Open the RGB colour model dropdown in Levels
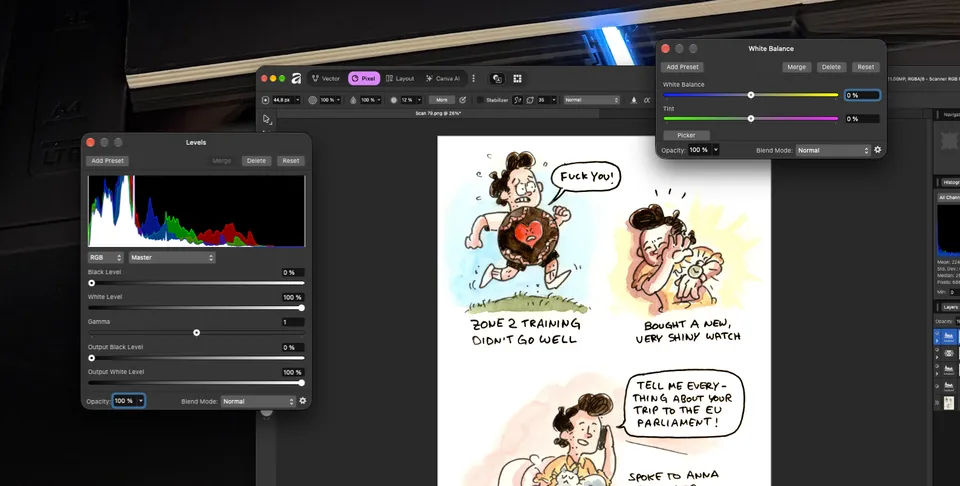 pos(105,258)
